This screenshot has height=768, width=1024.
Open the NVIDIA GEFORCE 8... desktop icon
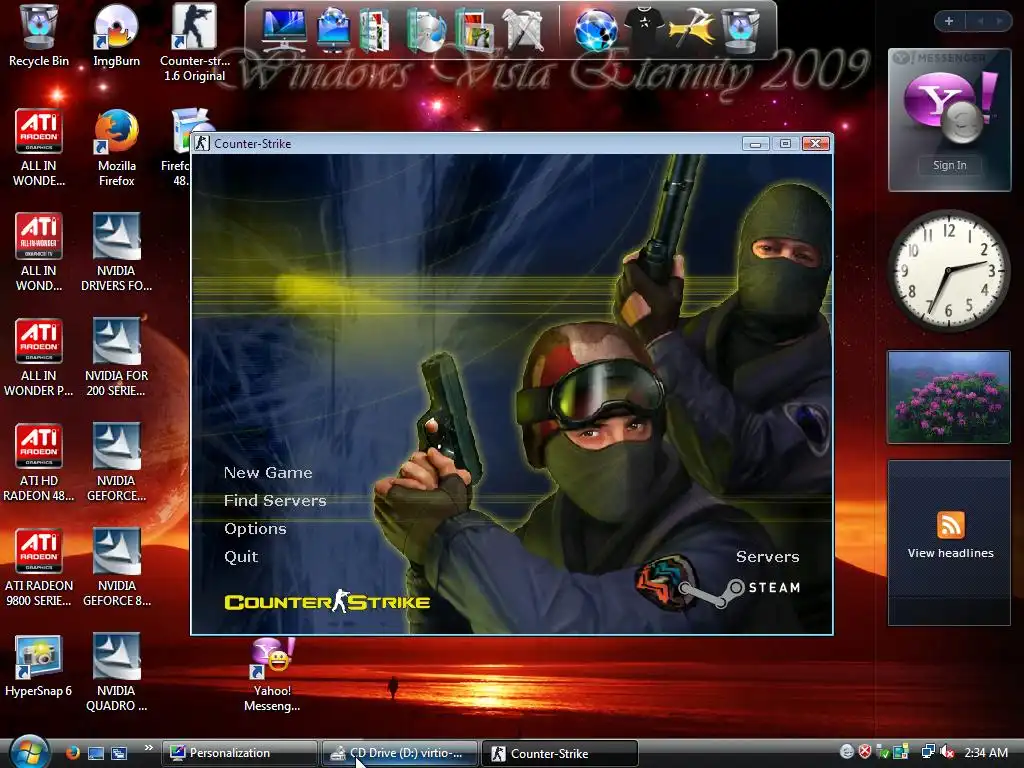click(x=116, y=568)
